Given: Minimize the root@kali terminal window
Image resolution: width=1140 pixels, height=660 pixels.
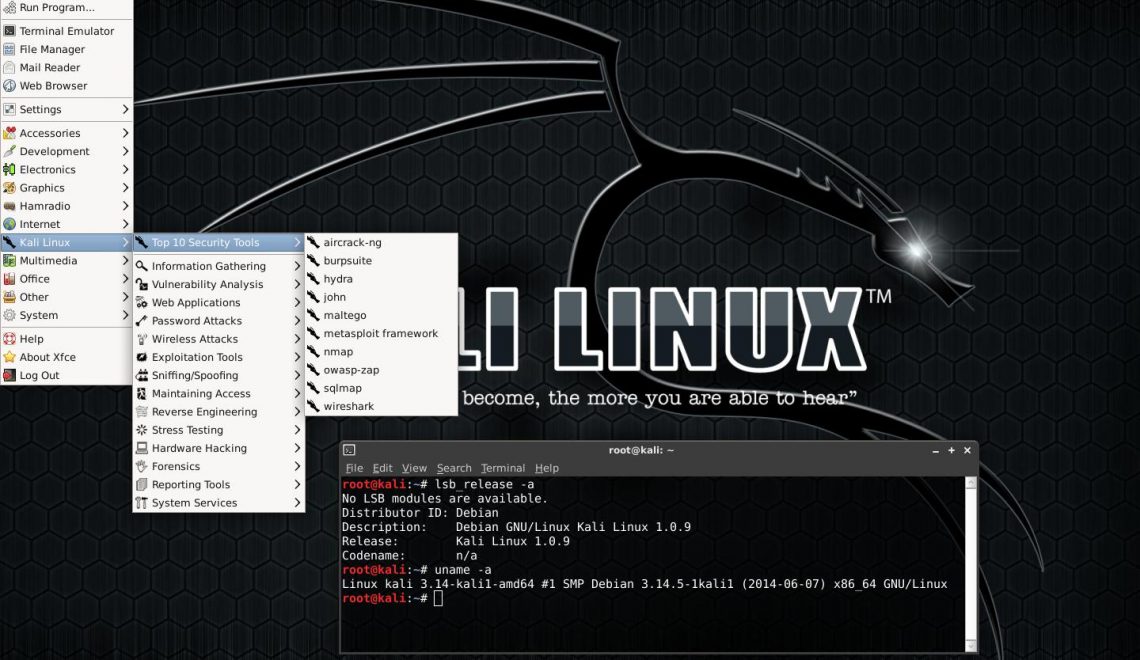Looking at the screenshot, I should click(936, 451).
